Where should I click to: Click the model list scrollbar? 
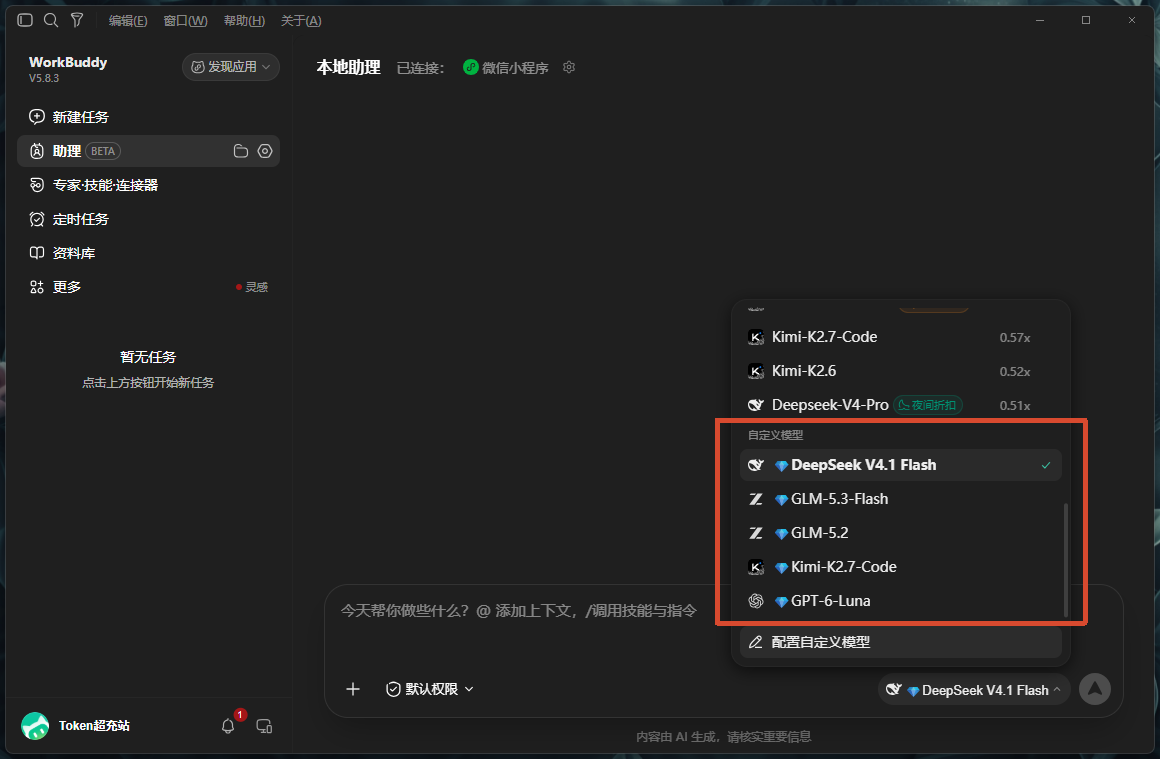tap(1065, 559)
